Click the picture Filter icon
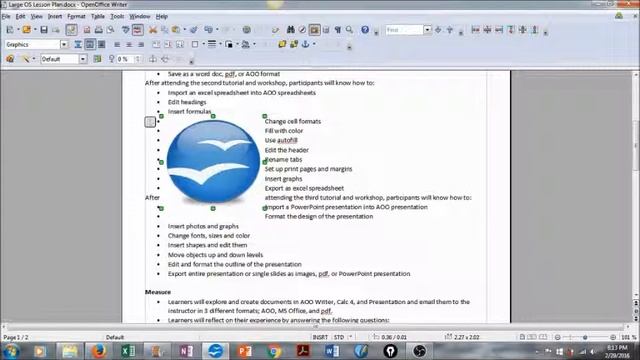Screen dimensions: 640x360 click(x=25, y=59)
